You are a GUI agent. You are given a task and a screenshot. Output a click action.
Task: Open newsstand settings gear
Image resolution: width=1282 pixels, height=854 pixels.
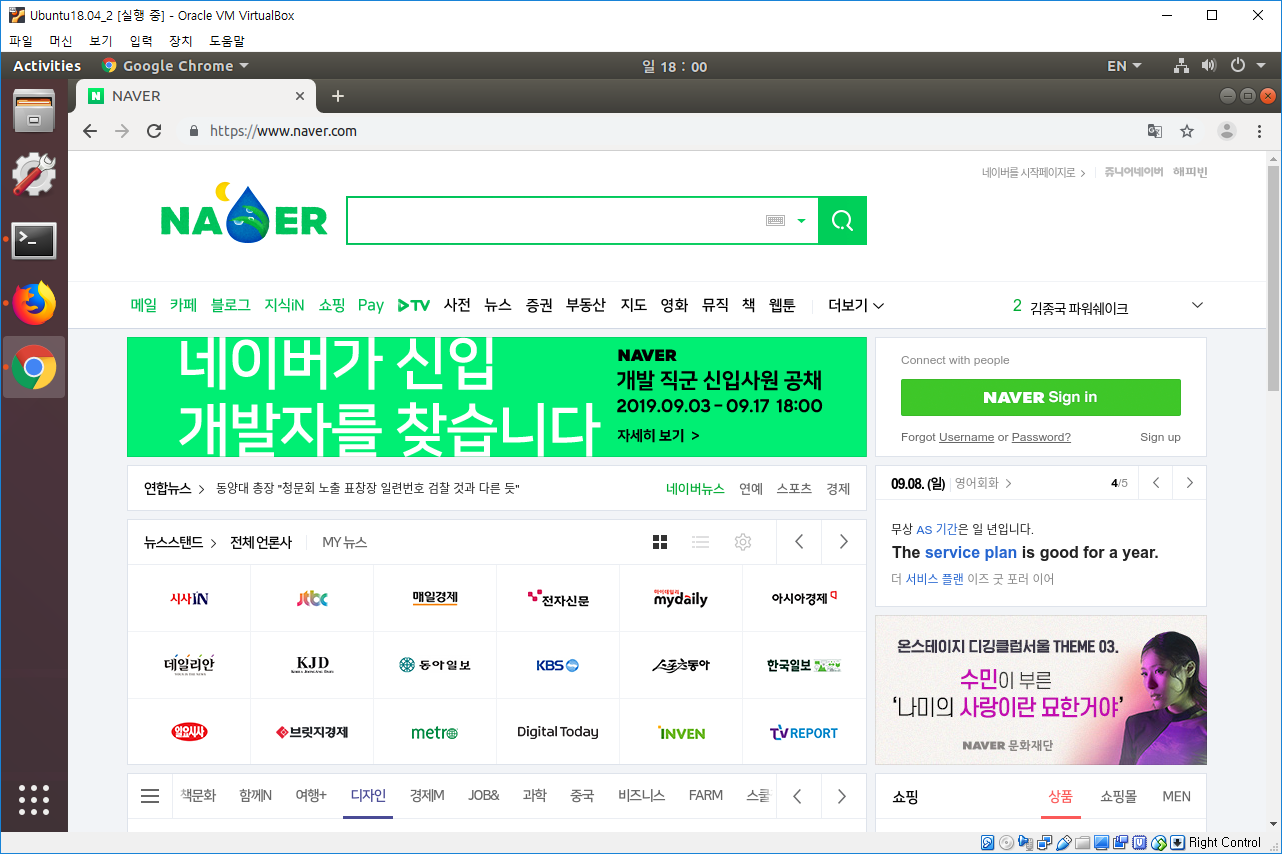pyautogui.click(x=742, y=542)
